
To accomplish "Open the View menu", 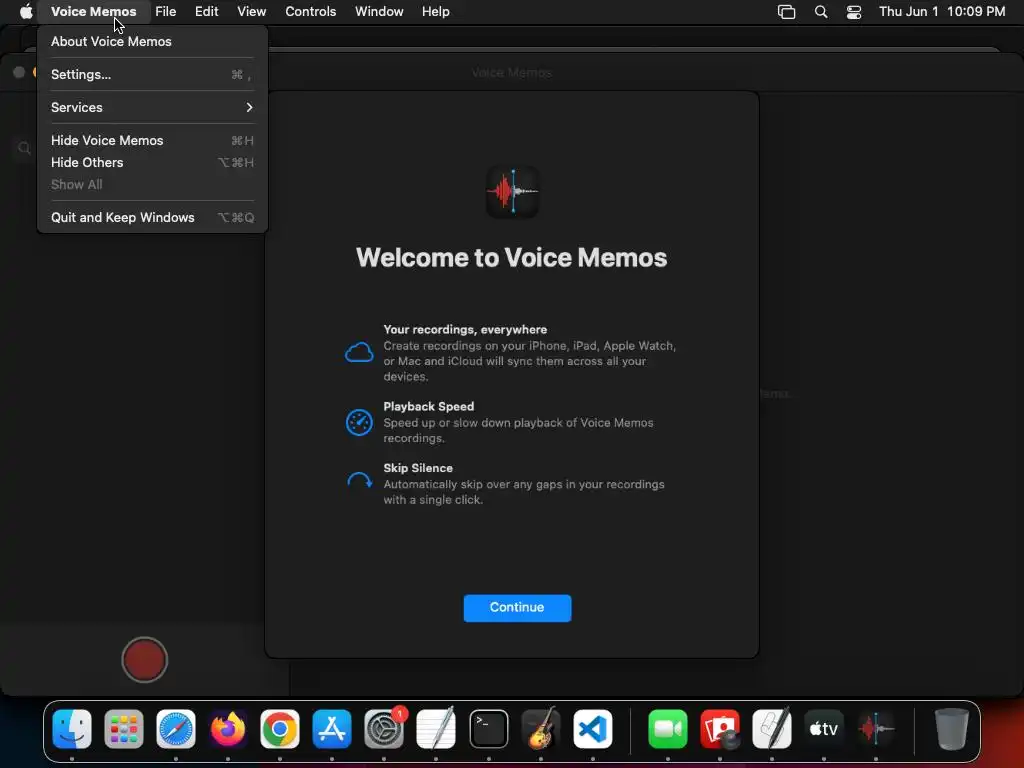I will click(x=251, y=12).
